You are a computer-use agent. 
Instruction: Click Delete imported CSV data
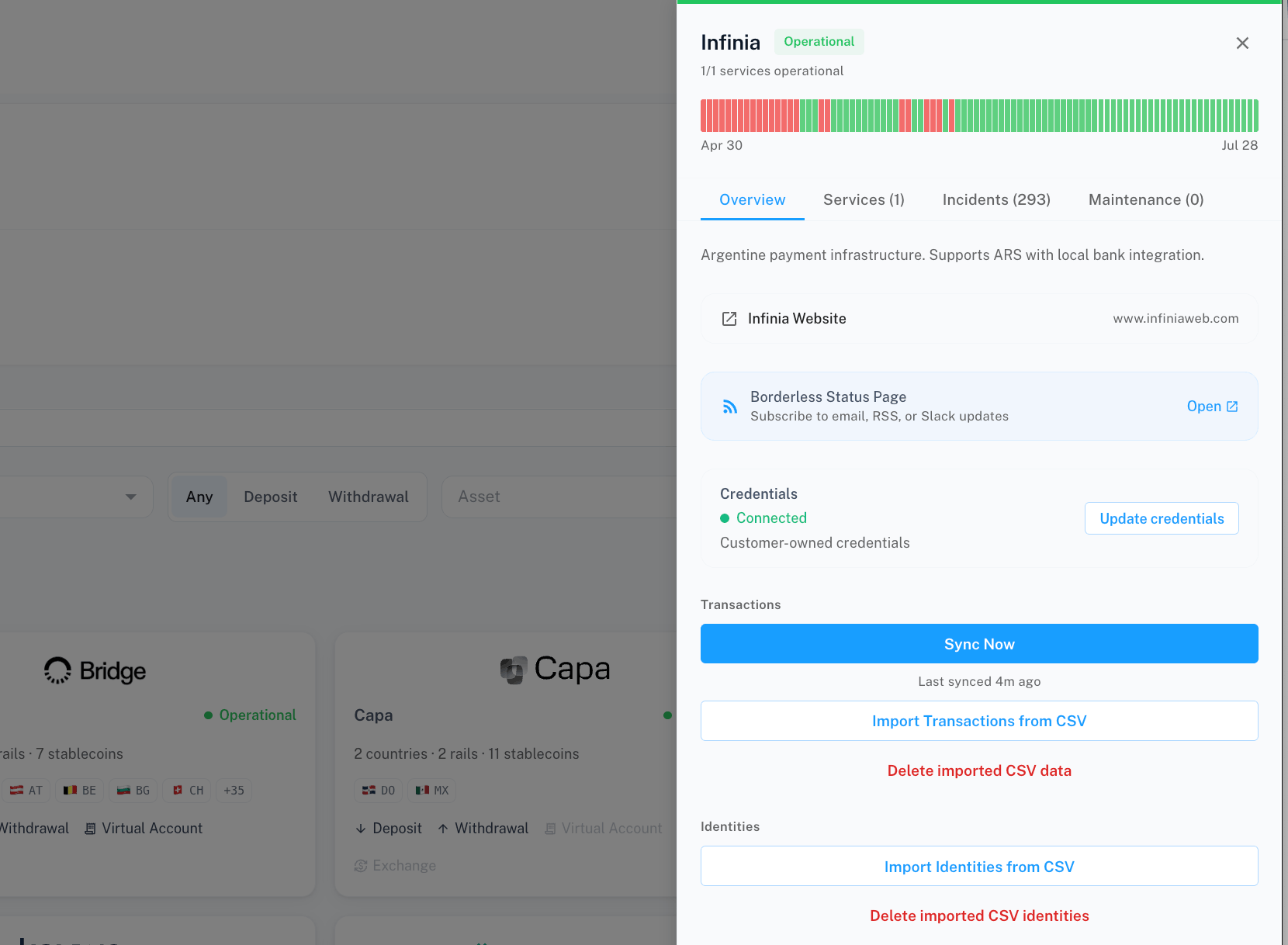pos(979,770)
